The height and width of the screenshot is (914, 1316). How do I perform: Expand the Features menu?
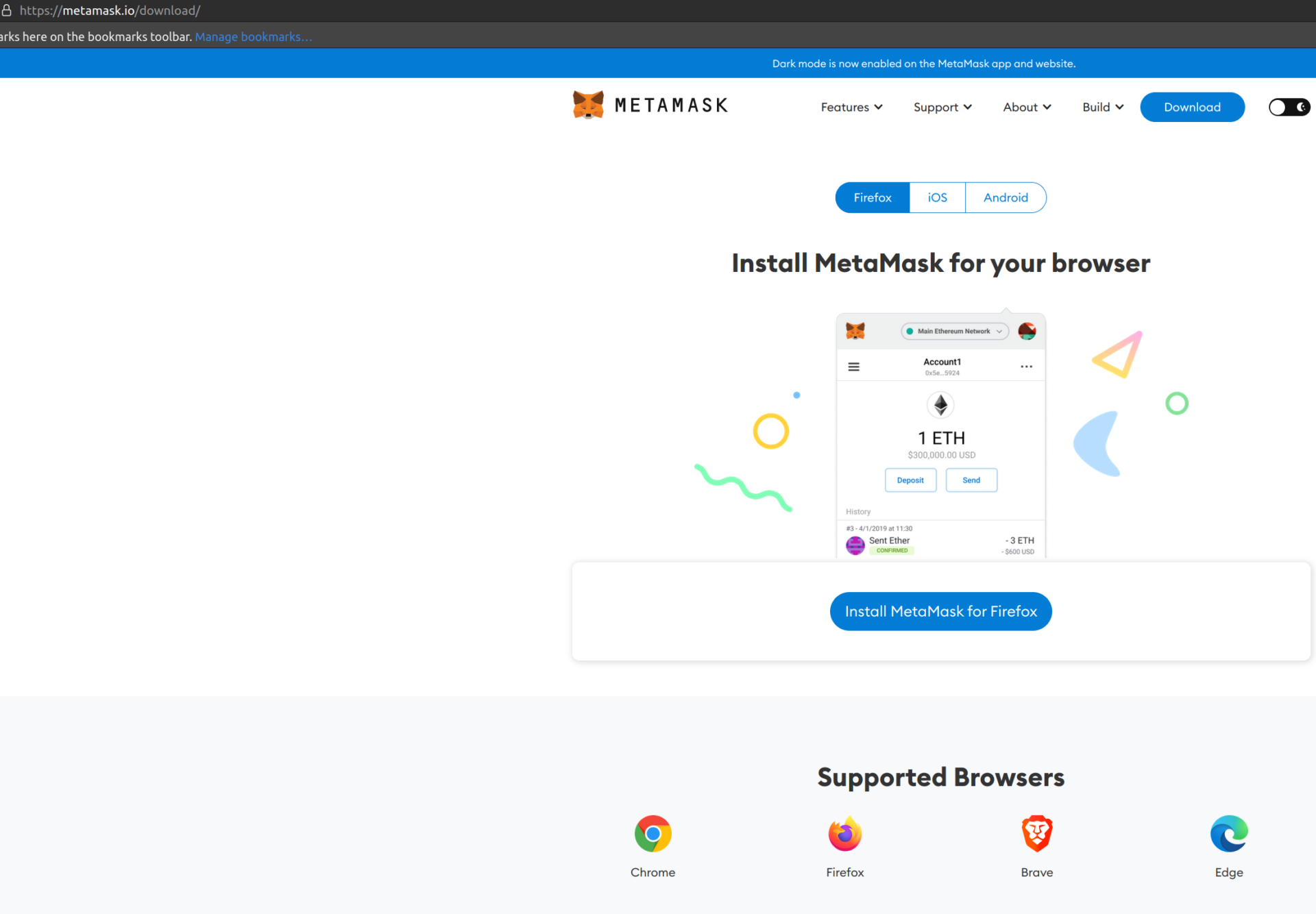(851, 107)
